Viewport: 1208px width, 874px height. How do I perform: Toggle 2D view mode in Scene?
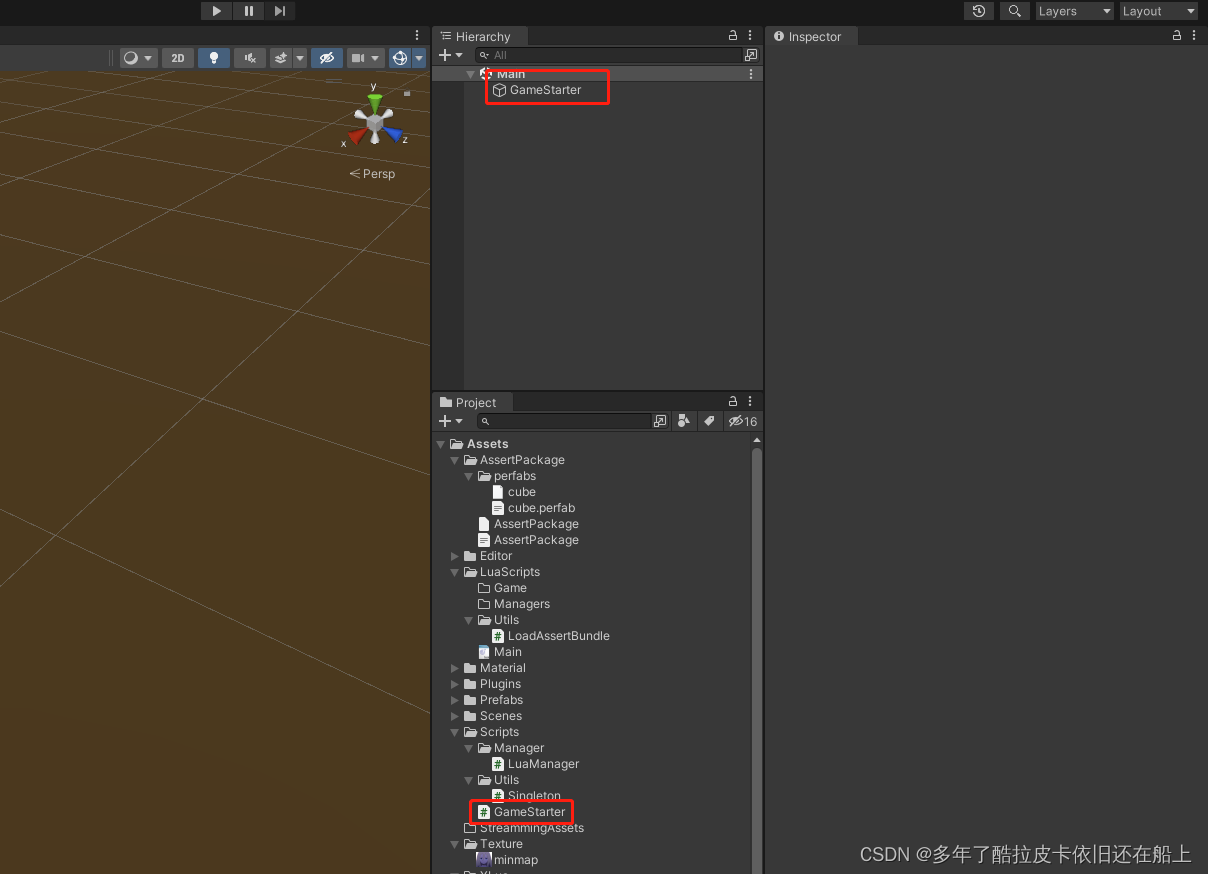[177, 58]
